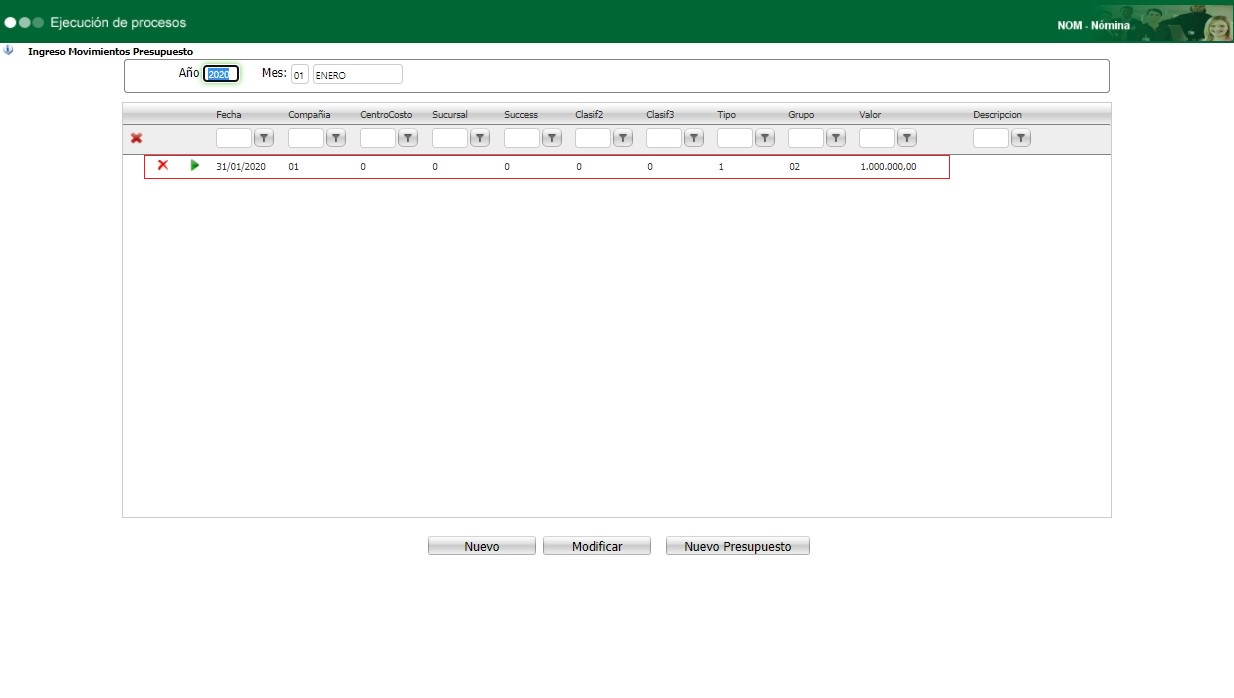The height and width of the screenshot is (698, 1234).
Task: Apply filter funnel for Descripcion column
Action: (1021, 138)
